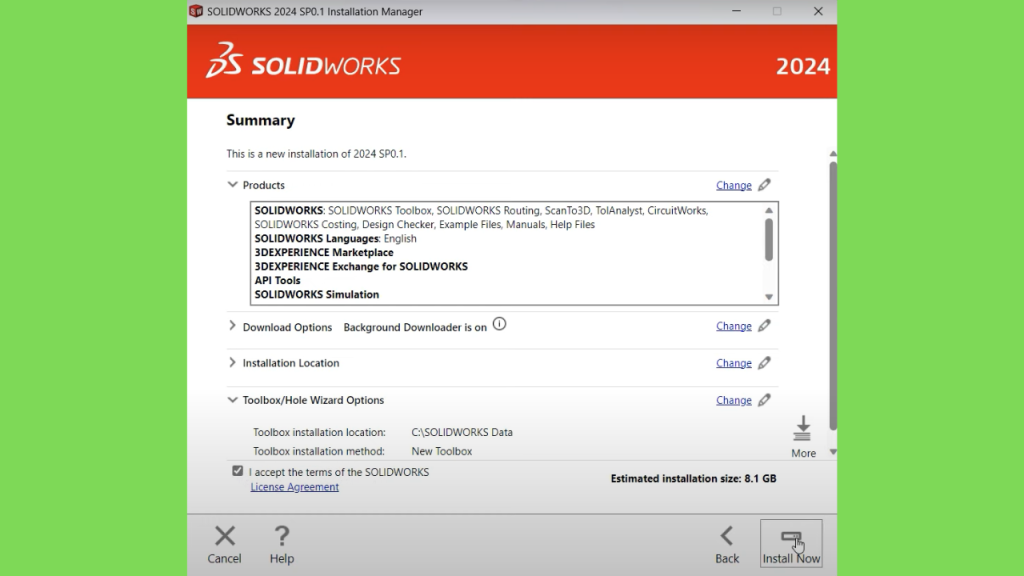1024x576 pixels.
Task: Click the pencil icon beside Products Change
Action: (x=764, y=185)
